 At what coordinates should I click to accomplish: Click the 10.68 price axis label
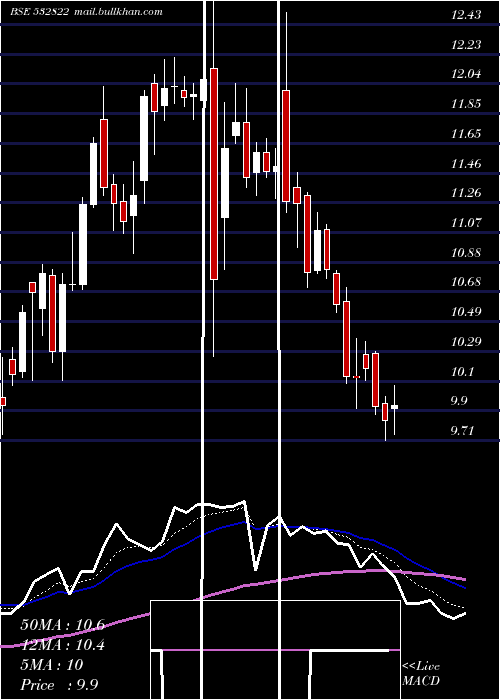click(x=466, y=282)
